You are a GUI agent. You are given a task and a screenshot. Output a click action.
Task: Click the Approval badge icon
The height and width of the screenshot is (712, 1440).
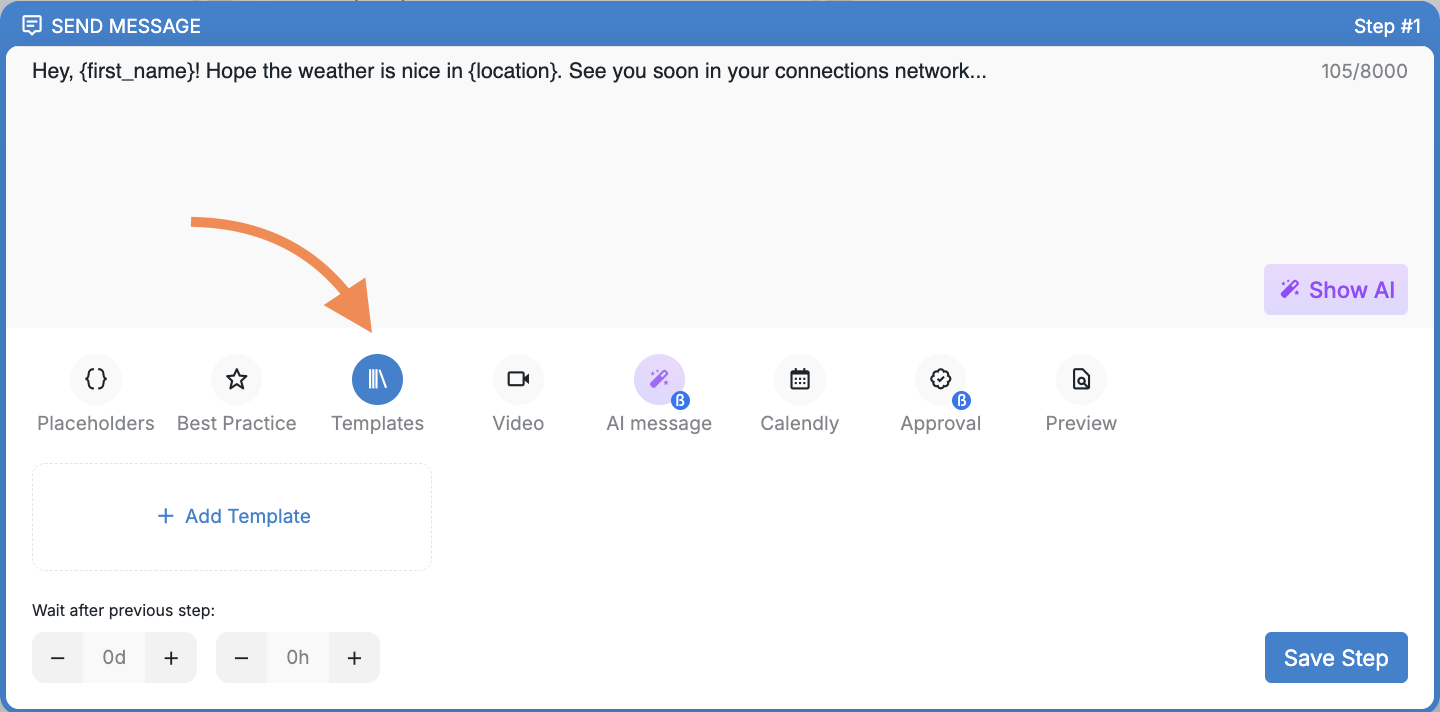[940, 380]
